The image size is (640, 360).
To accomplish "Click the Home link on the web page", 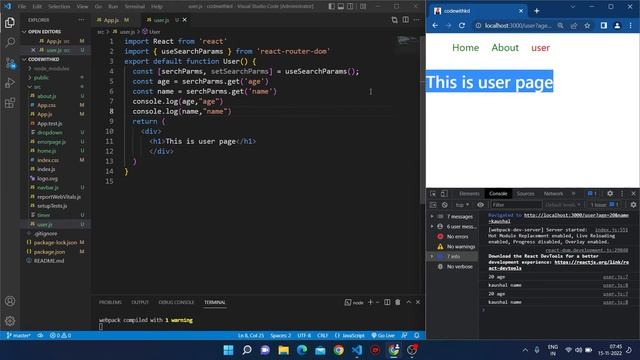I will [465, 48].
